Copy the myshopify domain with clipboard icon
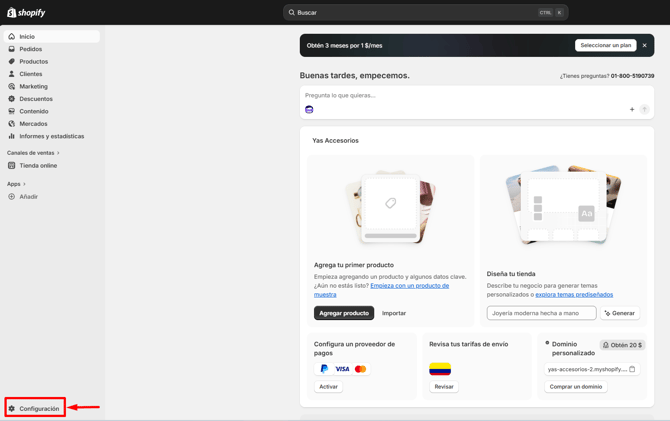This screenshot has width=670, height=421. pos(632,369)
